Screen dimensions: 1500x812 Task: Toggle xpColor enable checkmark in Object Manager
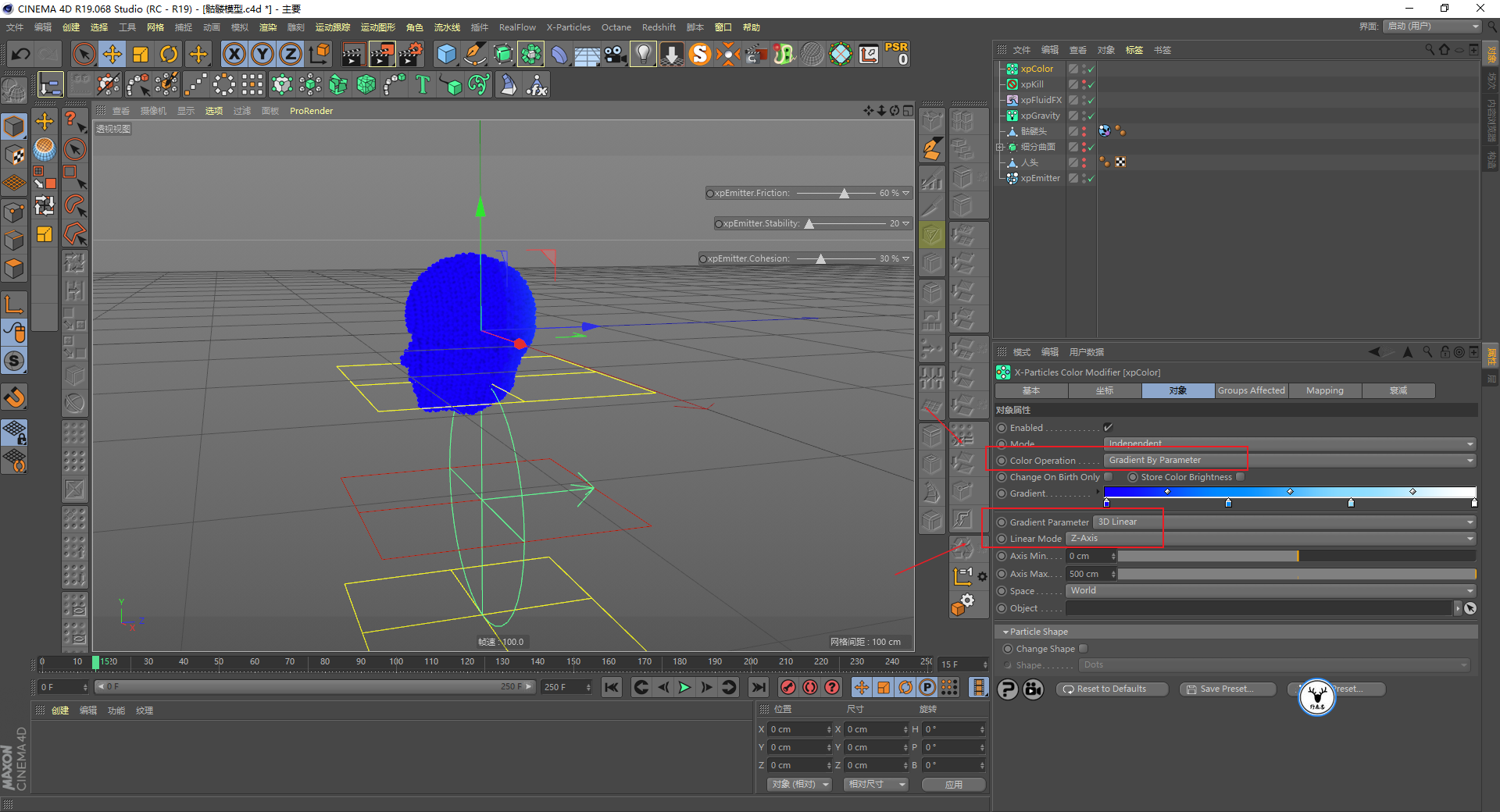coord(1091,69)
